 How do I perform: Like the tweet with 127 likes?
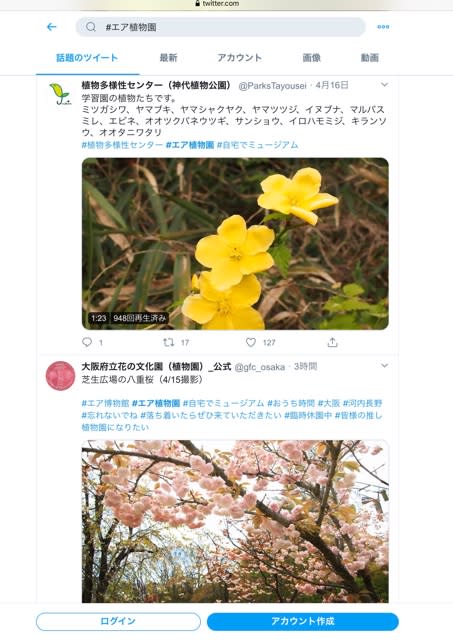[x=251, y=342]
